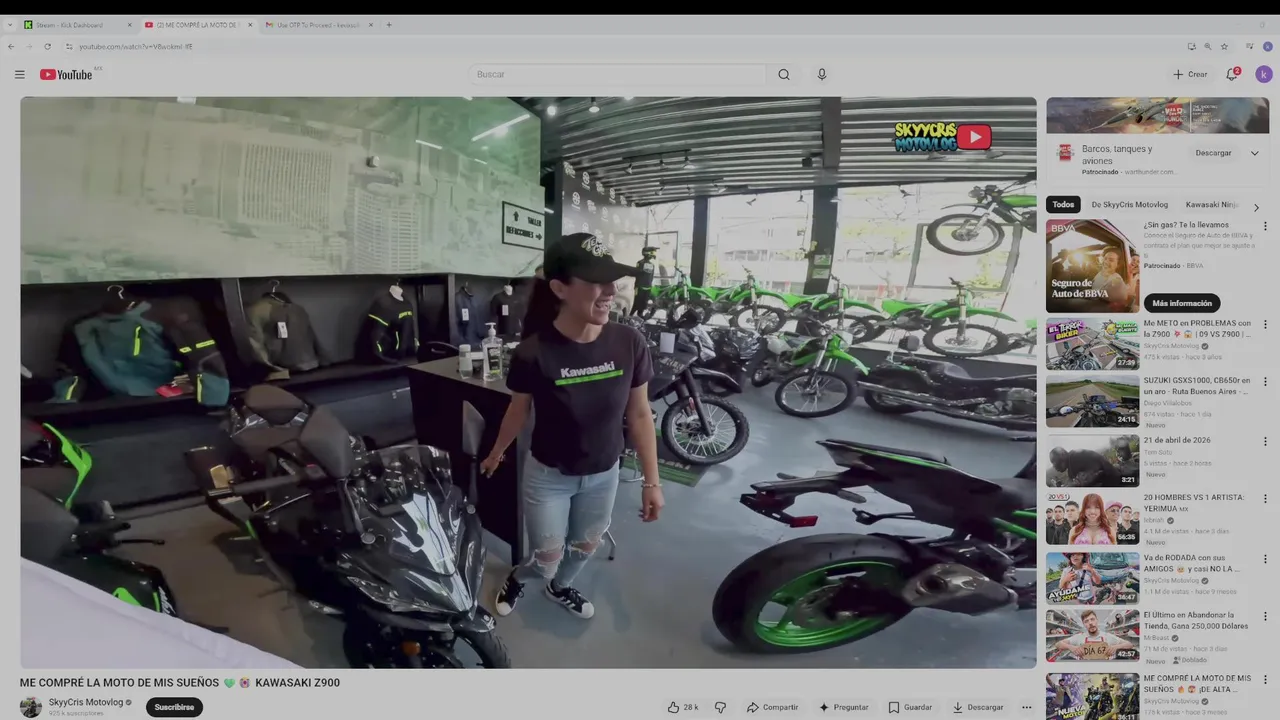
Task: Open Me METO en PROBLEMAS con la Z900 thumbnail
Action: pyautogui.click(x=1092, y=344)
